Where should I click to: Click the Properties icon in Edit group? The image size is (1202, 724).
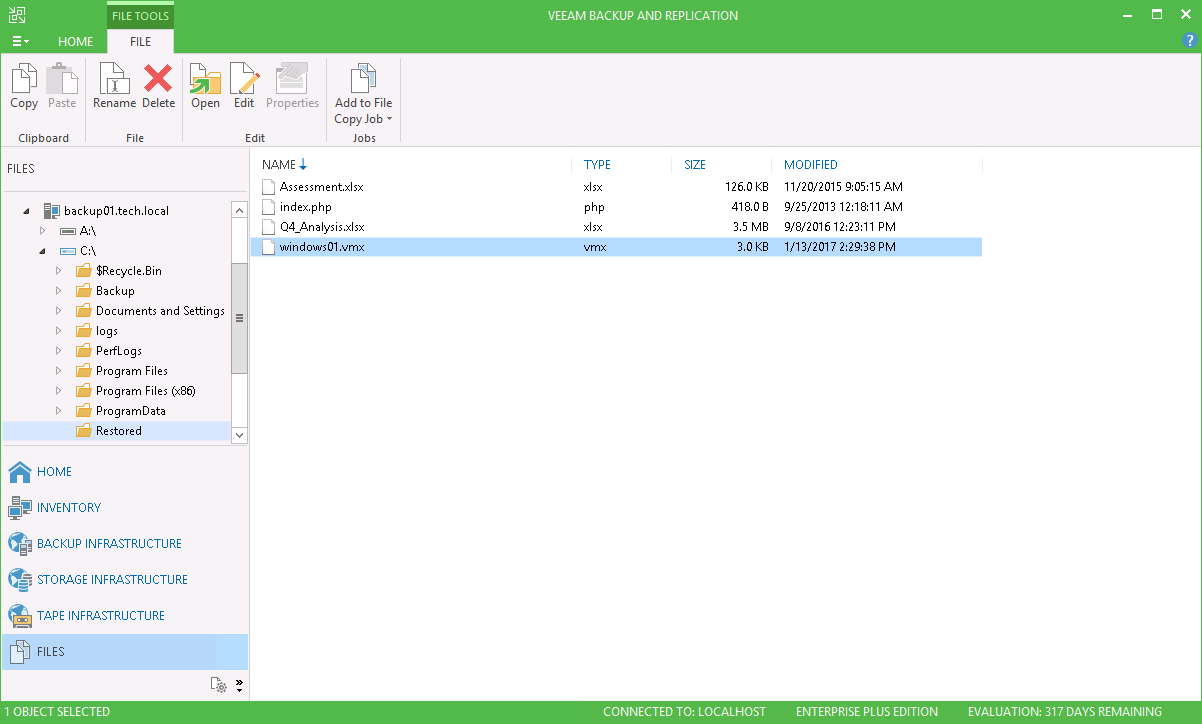coord(292,78)
